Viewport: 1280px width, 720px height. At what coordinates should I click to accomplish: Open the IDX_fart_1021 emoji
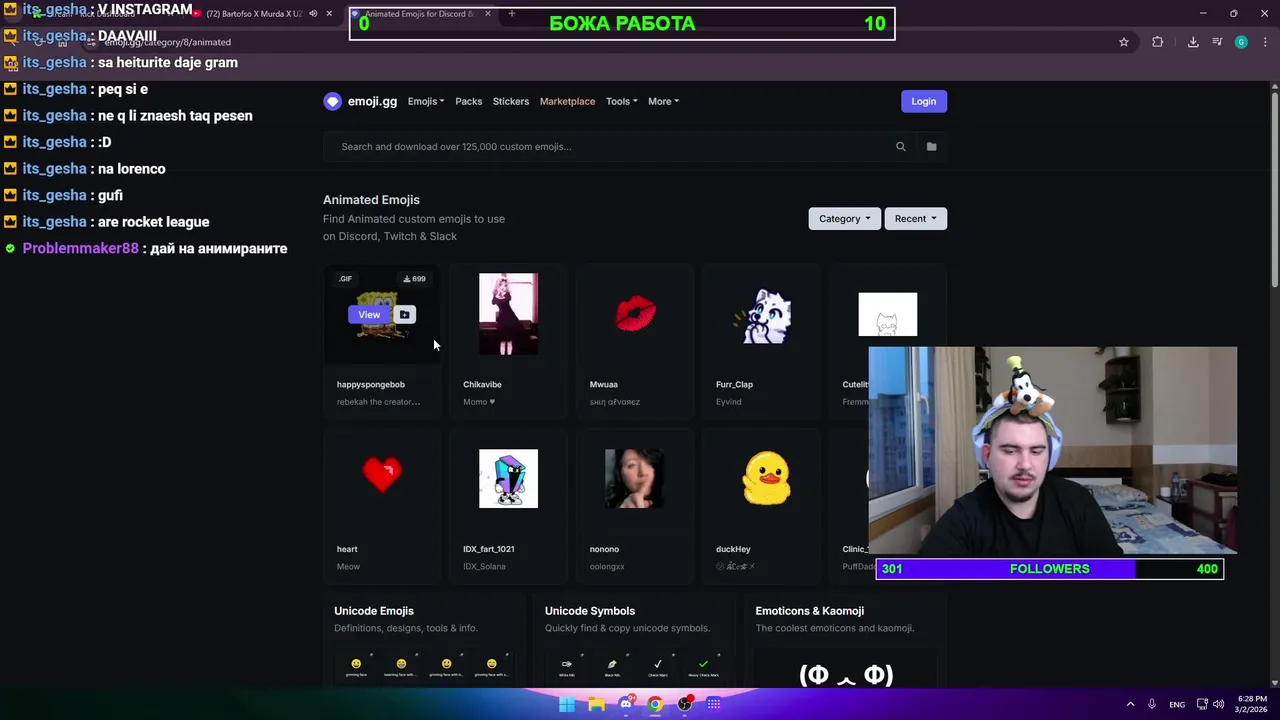(x=508, y=478)
